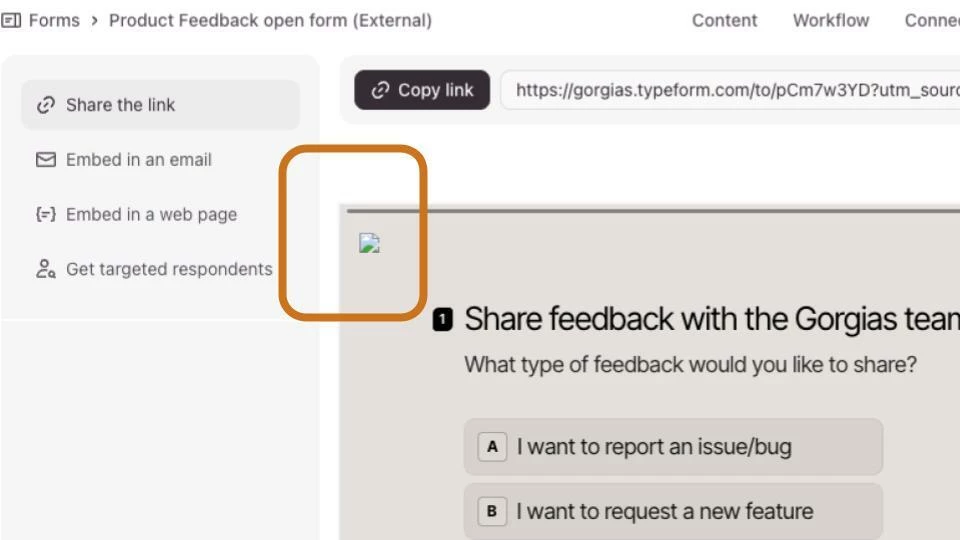
Task: Choose Embed in a web page
Action: pyautogui.click(x=151, y=214)
